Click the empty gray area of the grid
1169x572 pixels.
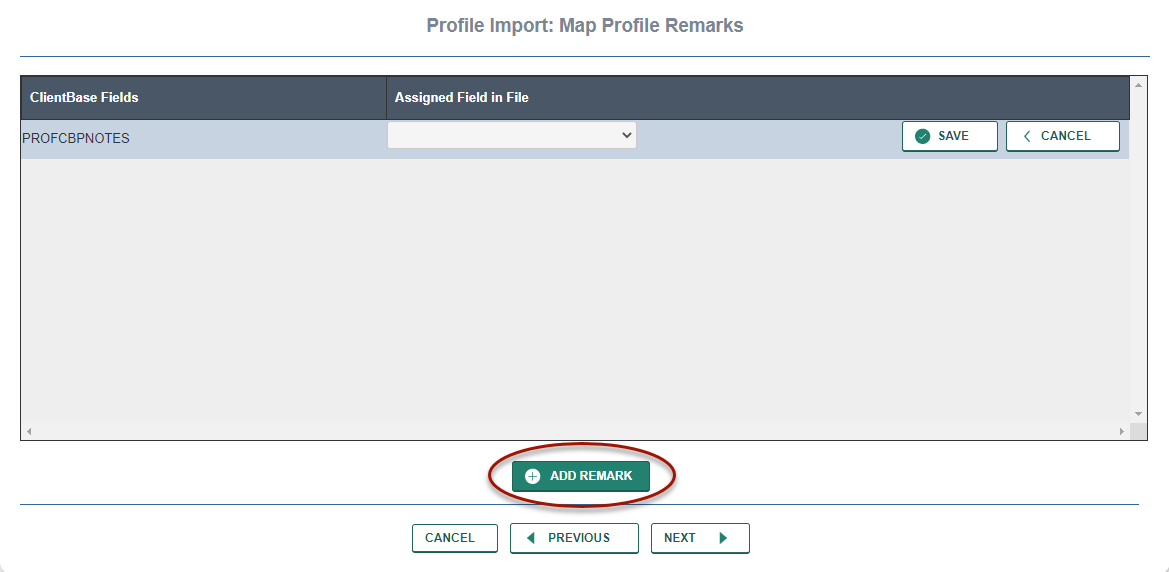(575, 290)
